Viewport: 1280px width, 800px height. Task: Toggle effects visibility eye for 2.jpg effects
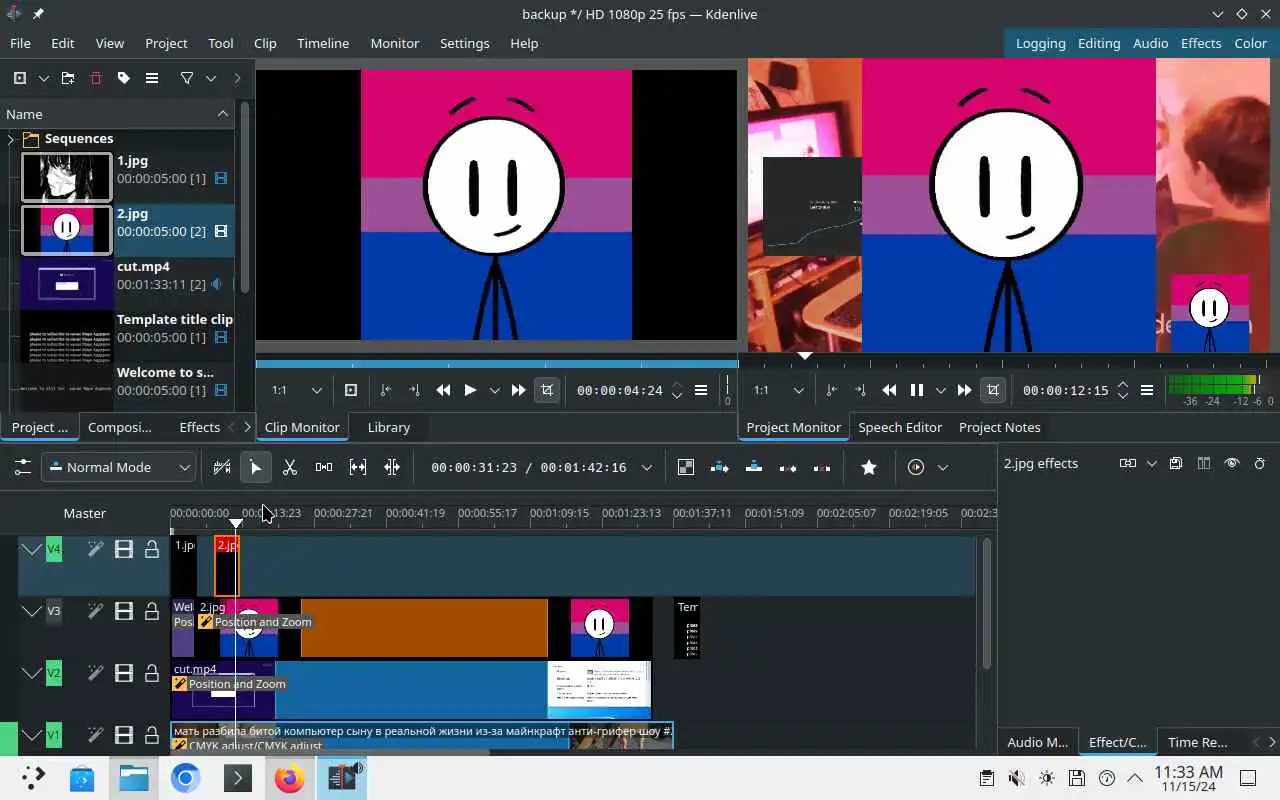[1231, 463]
